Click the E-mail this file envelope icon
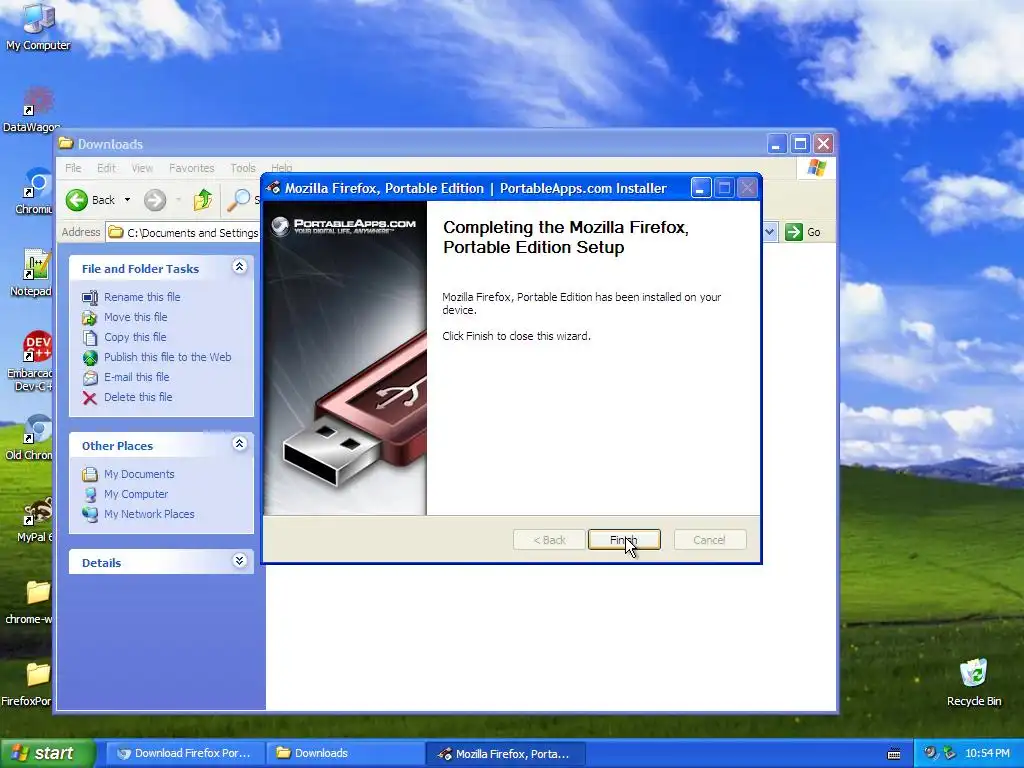1024x768 pixels. pyautogui.click(x=89, y=377)
